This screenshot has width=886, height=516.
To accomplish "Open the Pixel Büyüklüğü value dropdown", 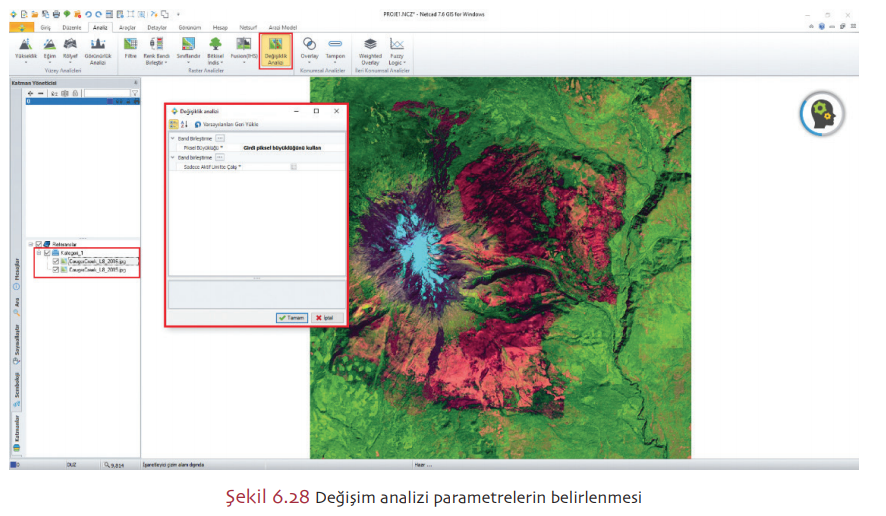I will [290, 147].
